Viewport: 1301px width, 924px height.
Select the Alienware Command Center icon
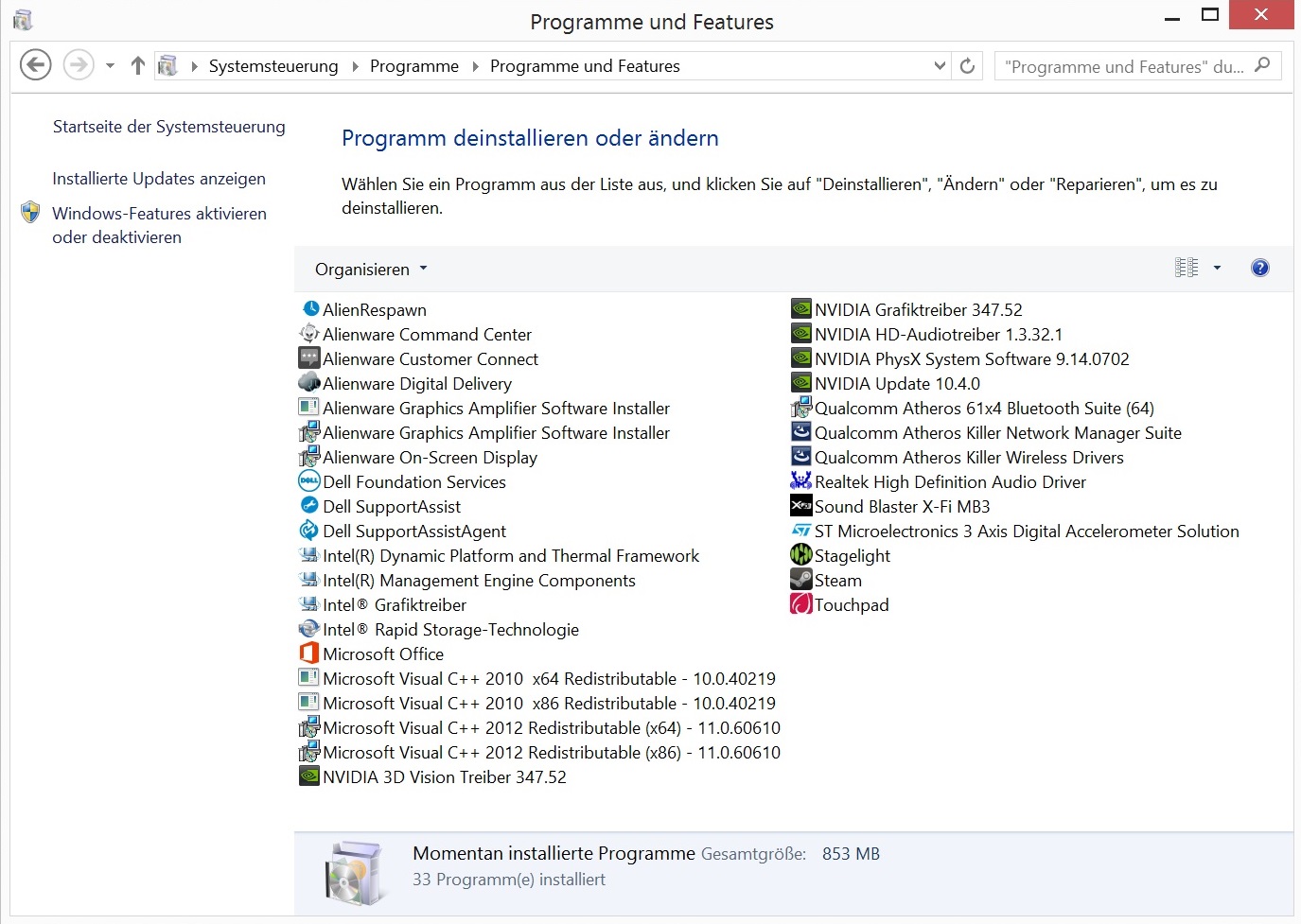(309, 334)
